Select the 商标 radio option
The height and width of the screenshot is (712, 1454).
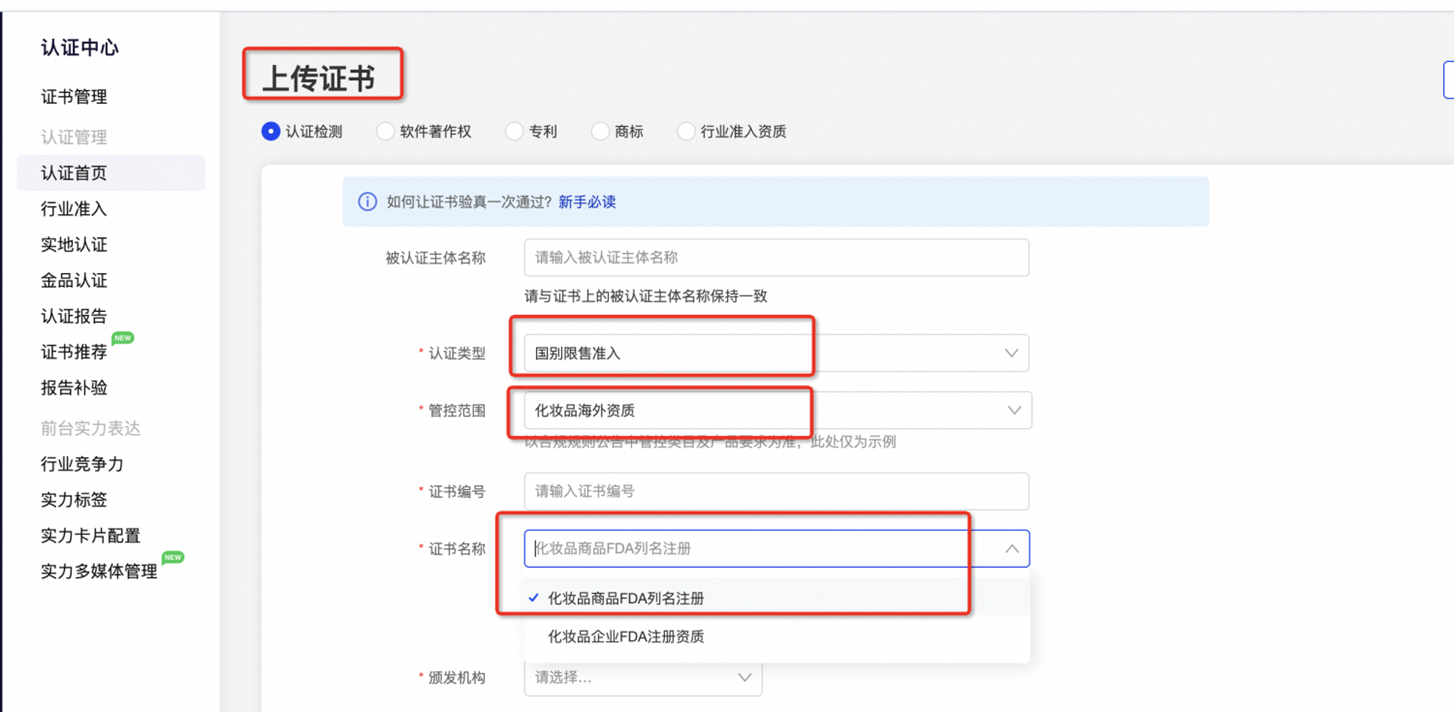[x=600, y=131]
